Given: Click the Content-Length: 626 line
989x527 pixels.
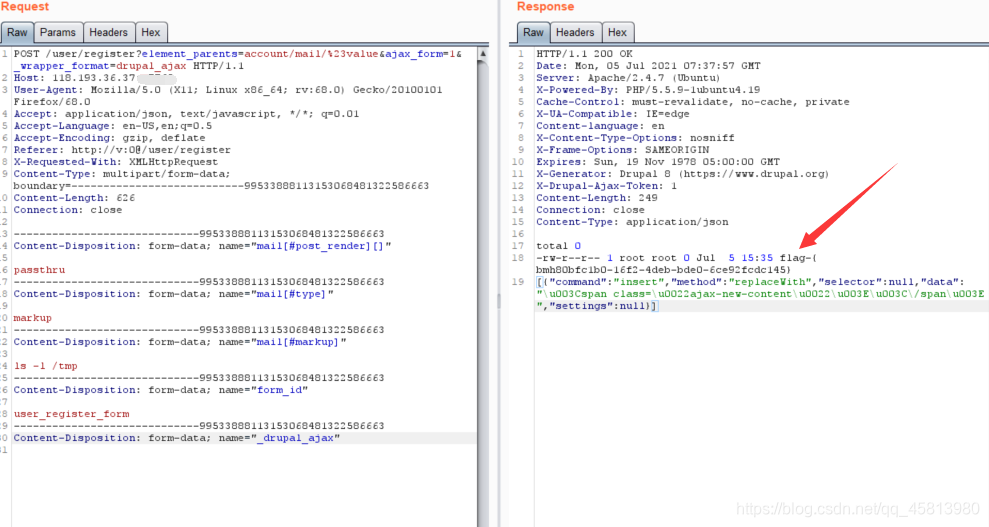Looking at the screenshot, I should [74, 197].
